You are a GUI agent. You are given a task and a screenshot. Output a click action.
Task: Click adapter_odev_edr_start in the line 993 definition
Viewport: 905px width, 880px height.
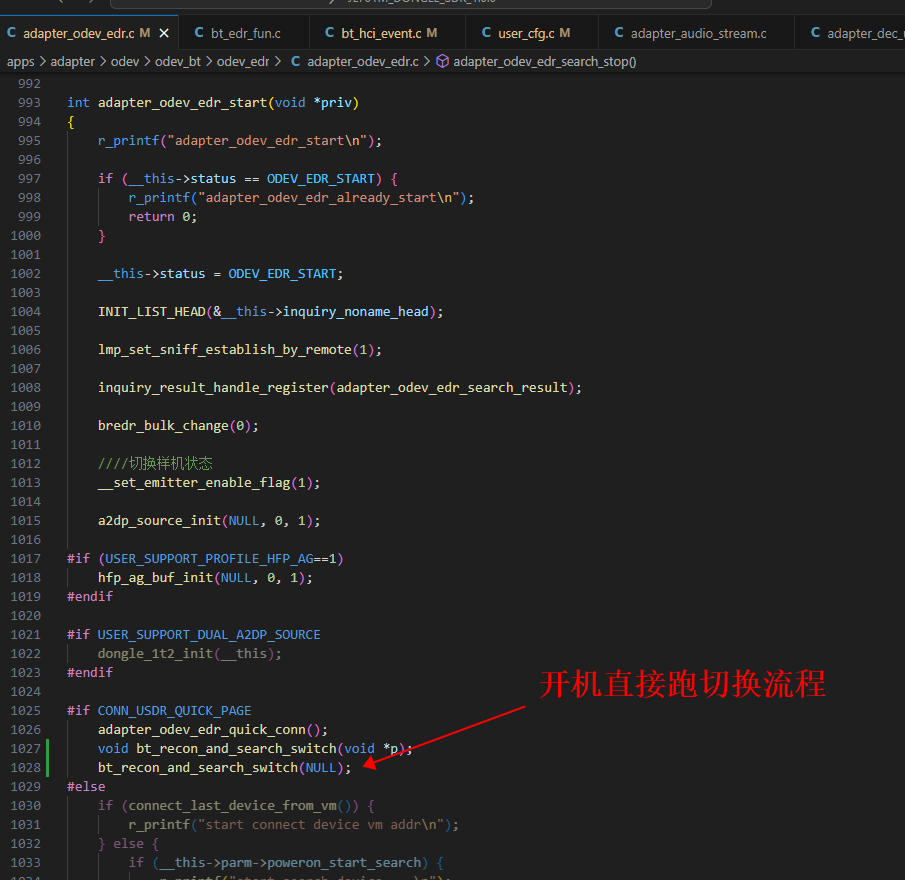coord(182,103)
